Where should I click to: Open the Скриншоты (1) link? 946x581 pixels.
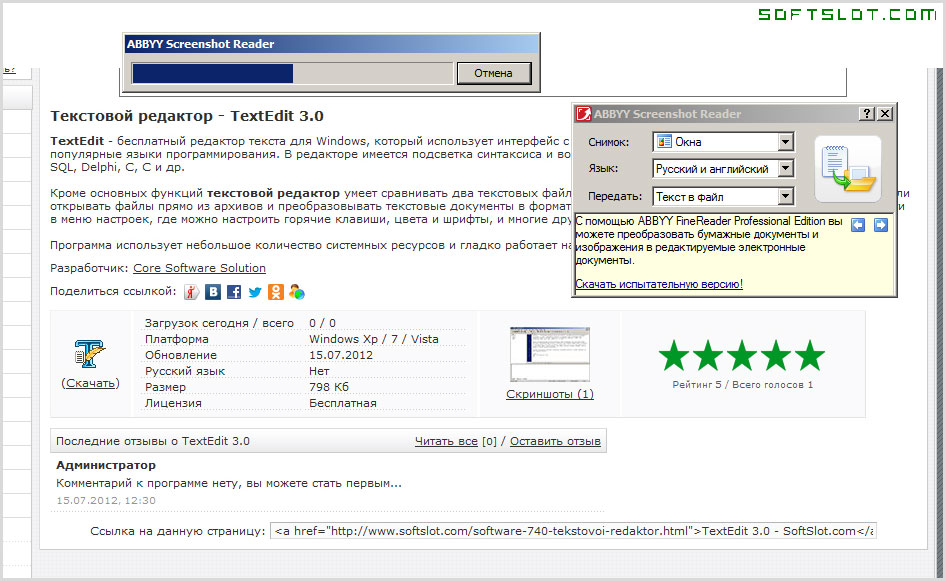coord(550,394)
